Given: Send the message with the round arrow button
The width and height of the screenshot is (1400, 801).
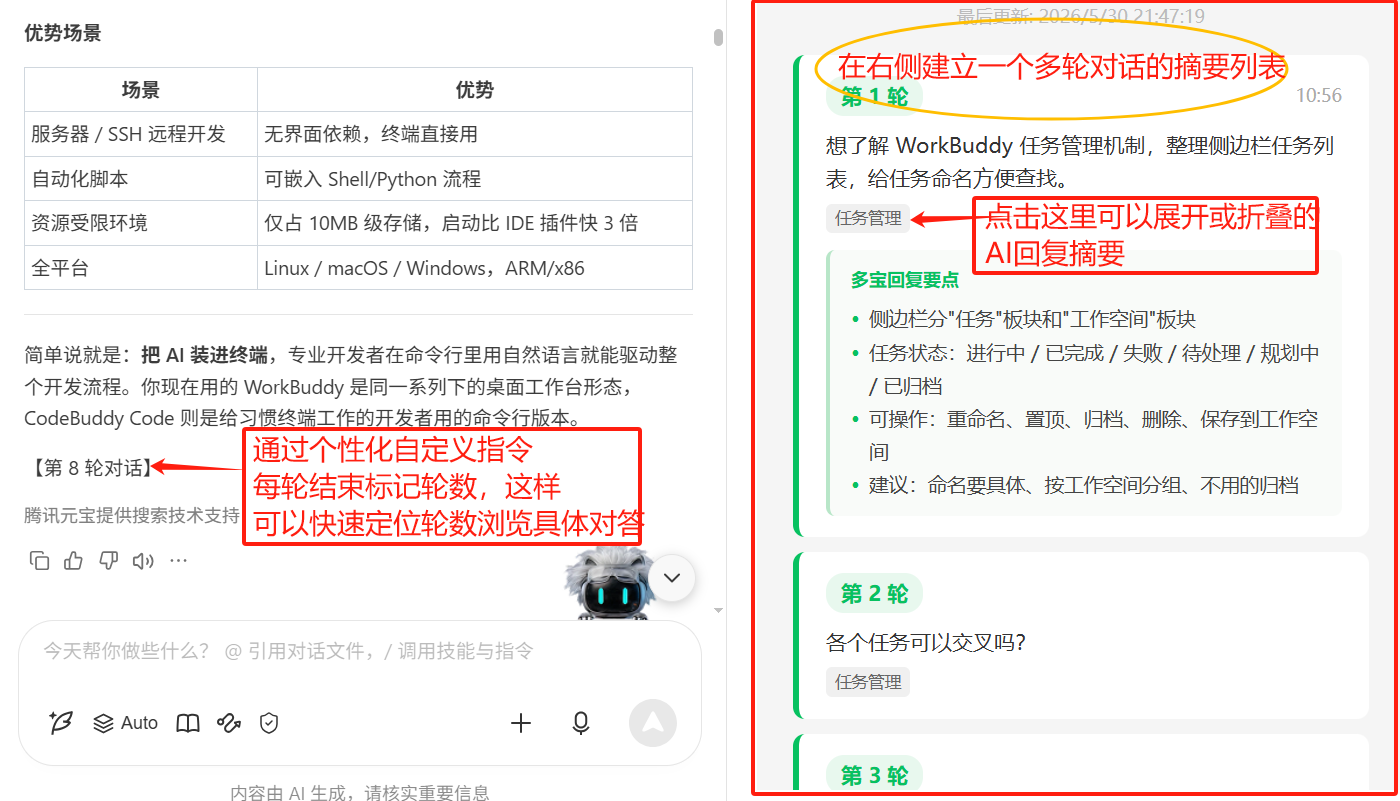Looking at the screenshot, I should coord(653,723).
